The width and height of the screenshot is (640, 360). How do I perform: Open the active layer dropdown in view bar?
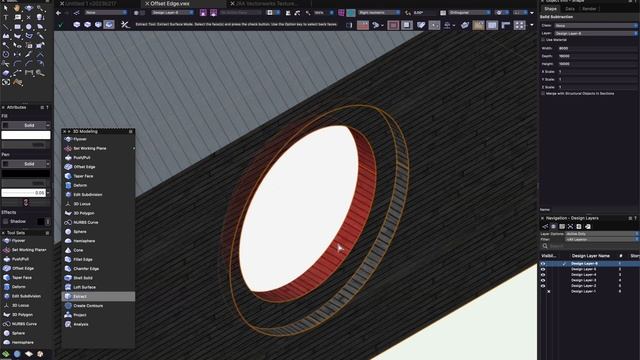[172, 13]
